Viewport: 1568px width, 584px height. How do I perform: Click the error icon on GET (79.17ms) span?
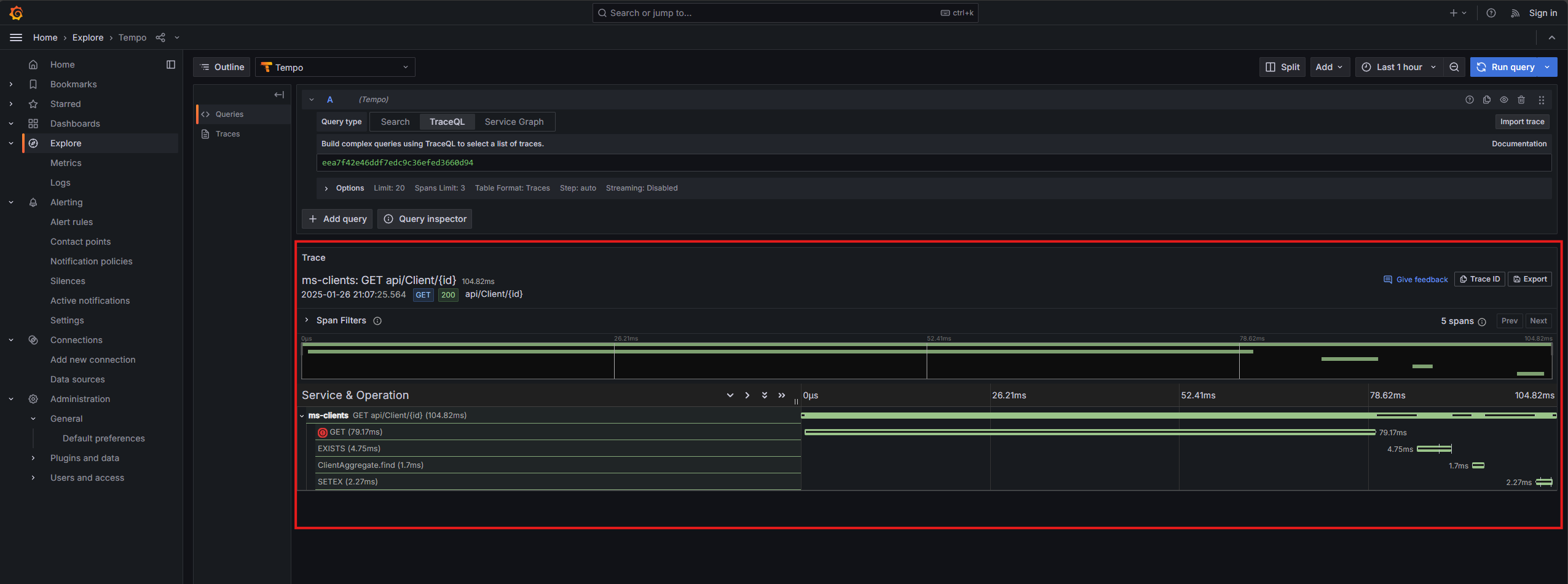point(323,432)
